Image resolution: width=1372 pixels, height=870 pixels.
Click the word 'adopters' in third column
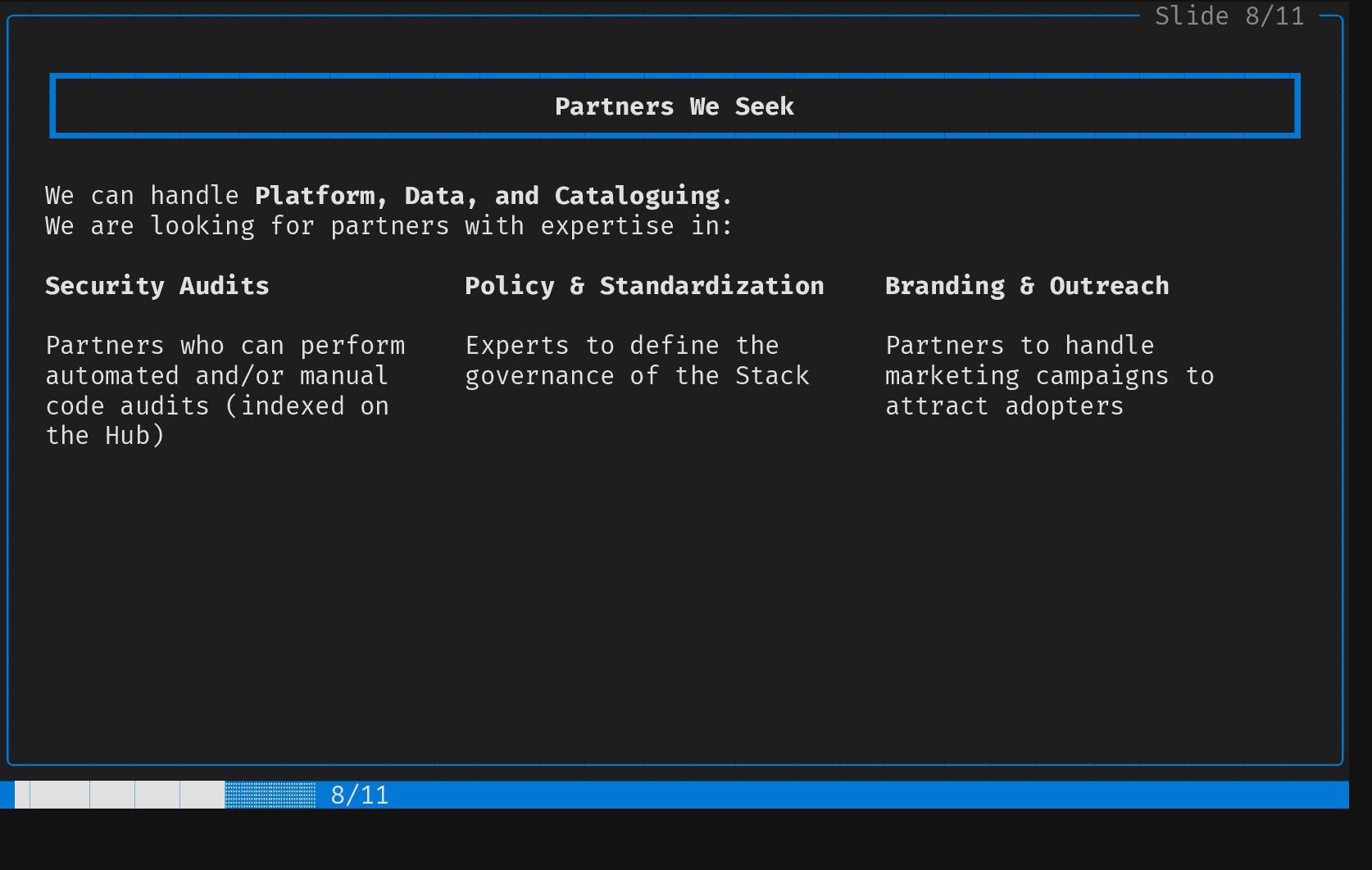[1064, 406]
